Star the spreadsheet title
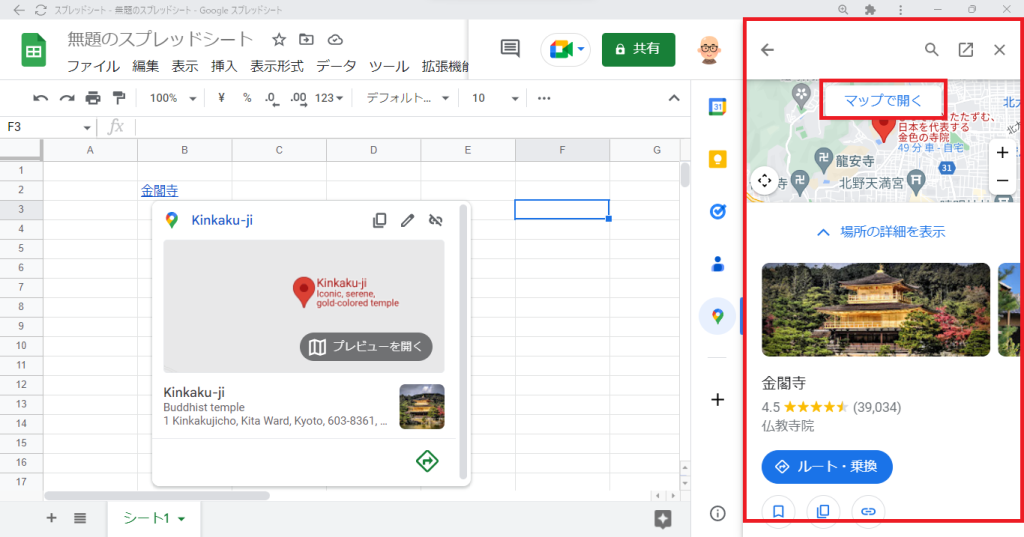This screenshot has height=537, width=1024. (279, 40)
